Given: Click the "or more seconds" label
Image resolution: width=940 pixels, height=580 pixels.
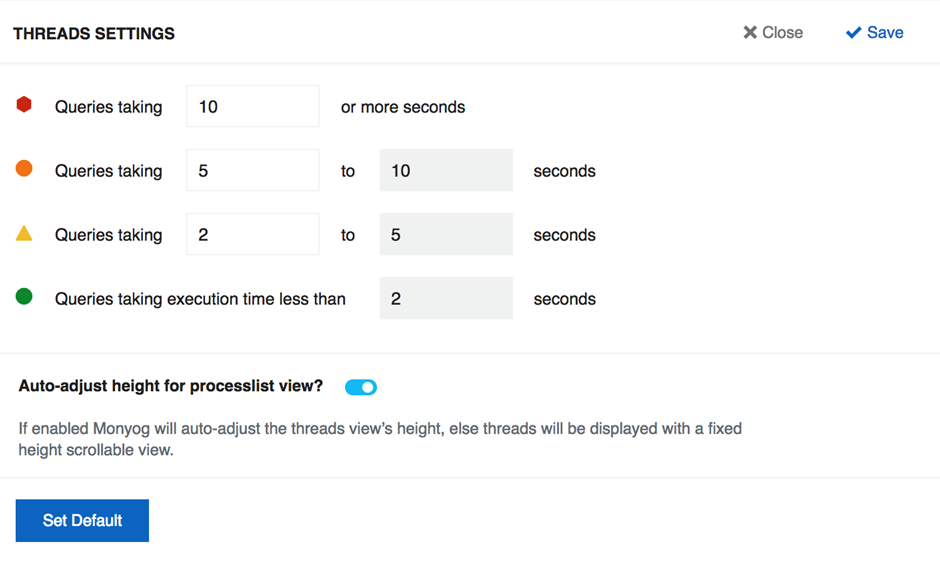Looking at the screenshot, I should click(x=403, y=107).
